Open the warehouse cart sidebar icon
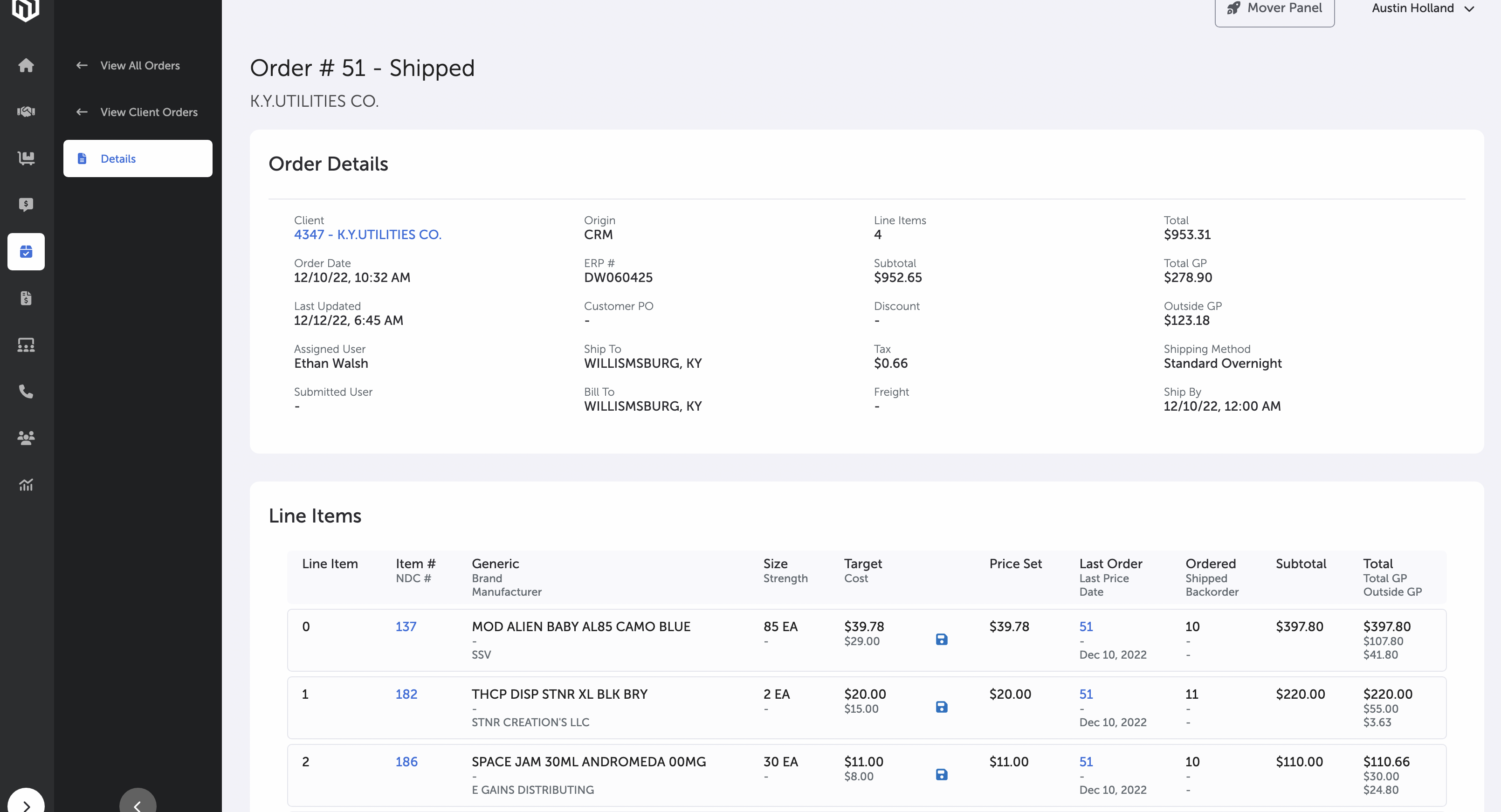Viewport: 1501px width, 812px height. pyautogui.click(x=26, y=158)
